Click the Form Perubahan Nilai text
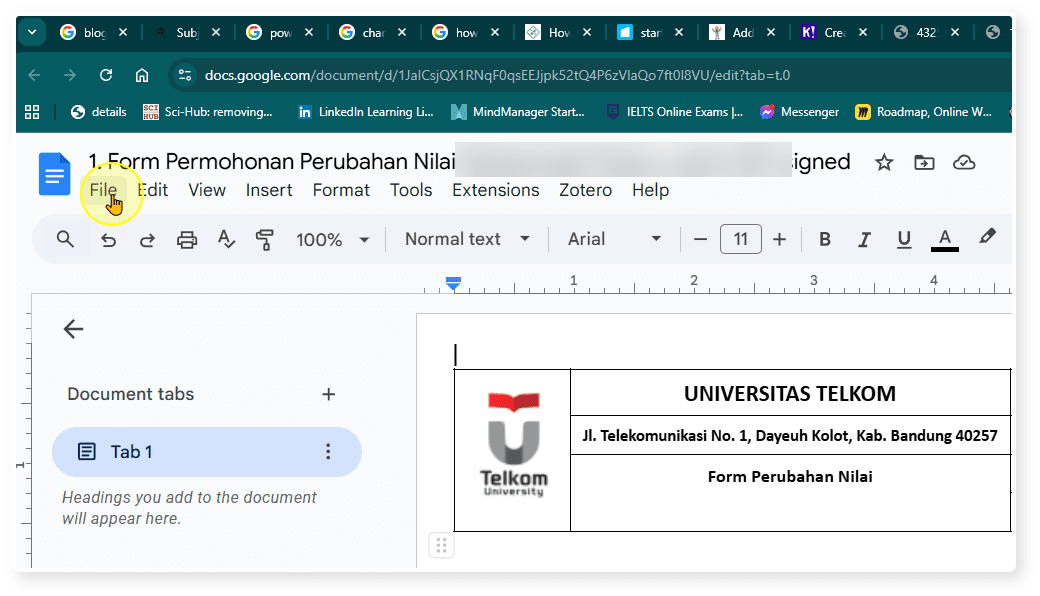 [x=790, y=477]
